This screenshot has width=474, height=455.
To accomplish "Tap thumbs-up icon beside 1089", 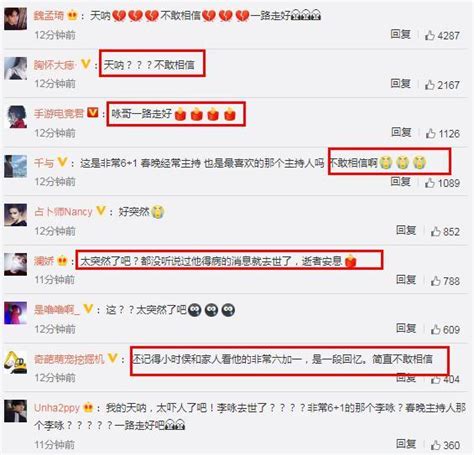I will click(430, 182).
